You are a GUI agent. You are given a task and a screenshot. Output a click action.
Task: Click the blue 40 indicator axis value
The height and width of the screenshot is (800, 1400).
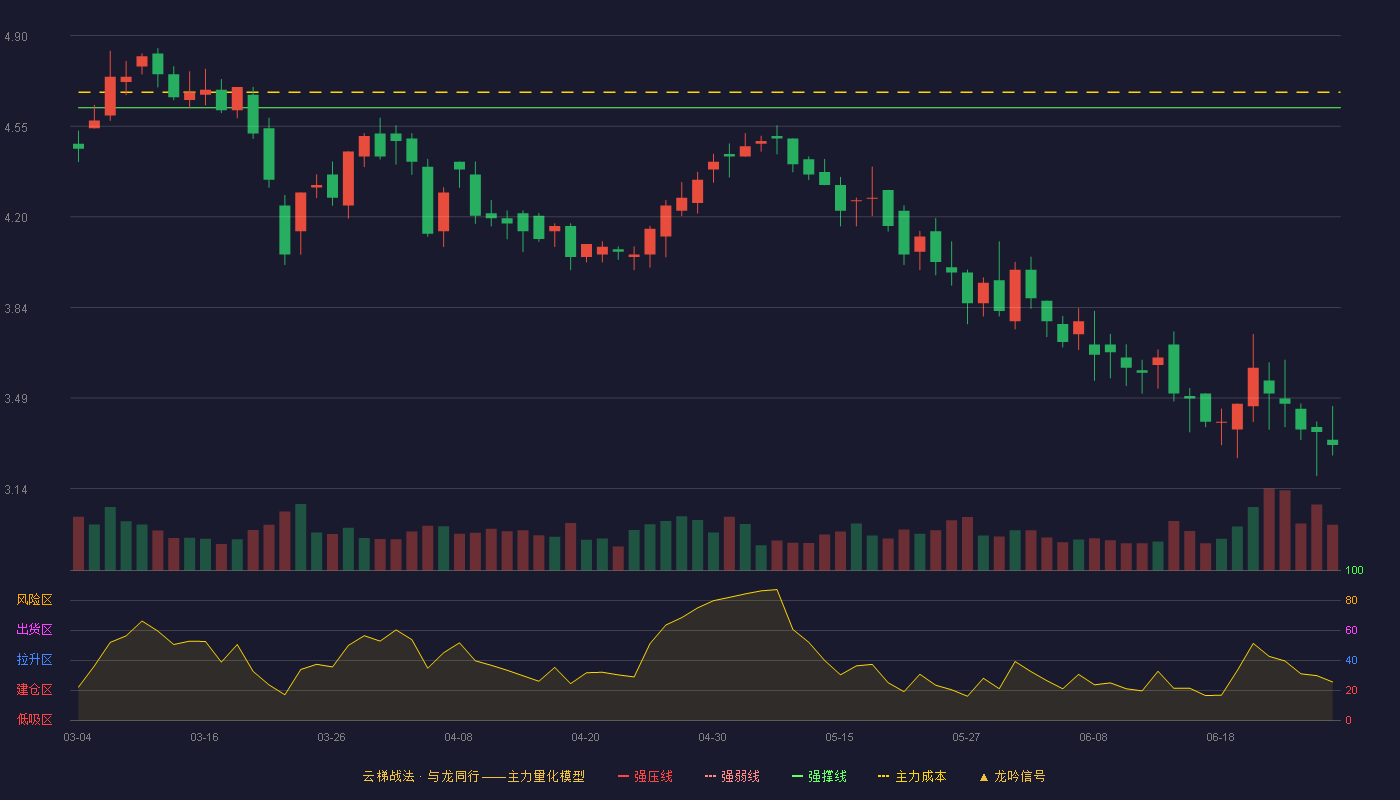tap(1351, 660)
